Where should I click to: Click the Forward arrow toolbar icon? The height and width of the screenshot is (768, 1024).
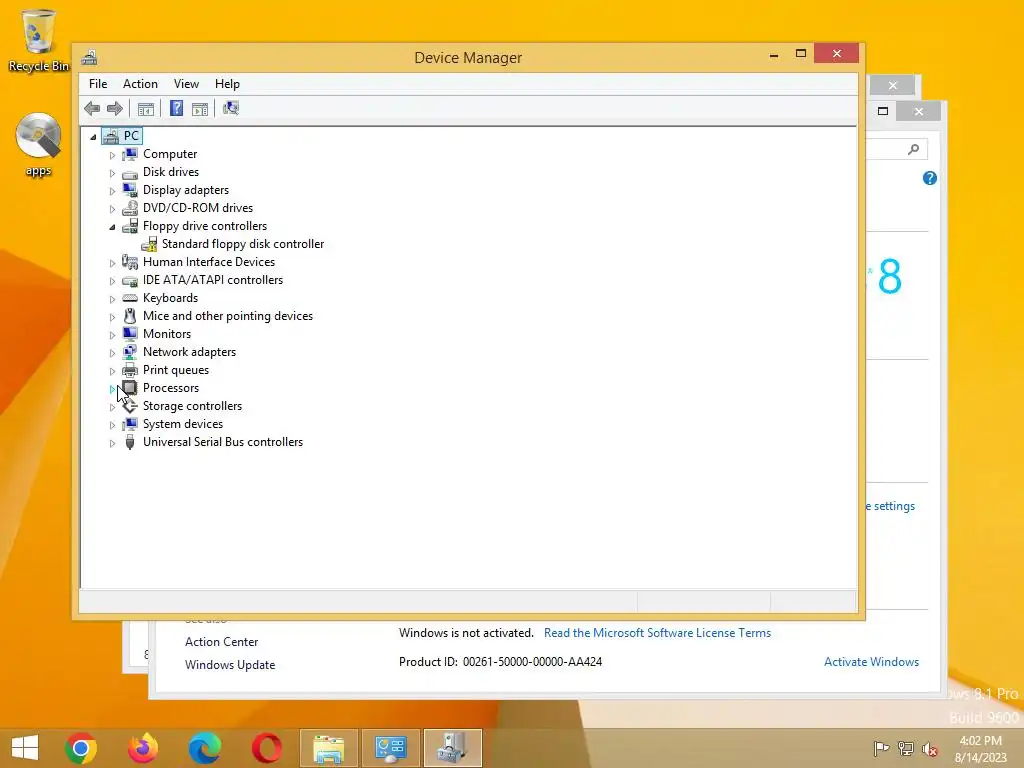pyautogui.click(x=115, y=108)
